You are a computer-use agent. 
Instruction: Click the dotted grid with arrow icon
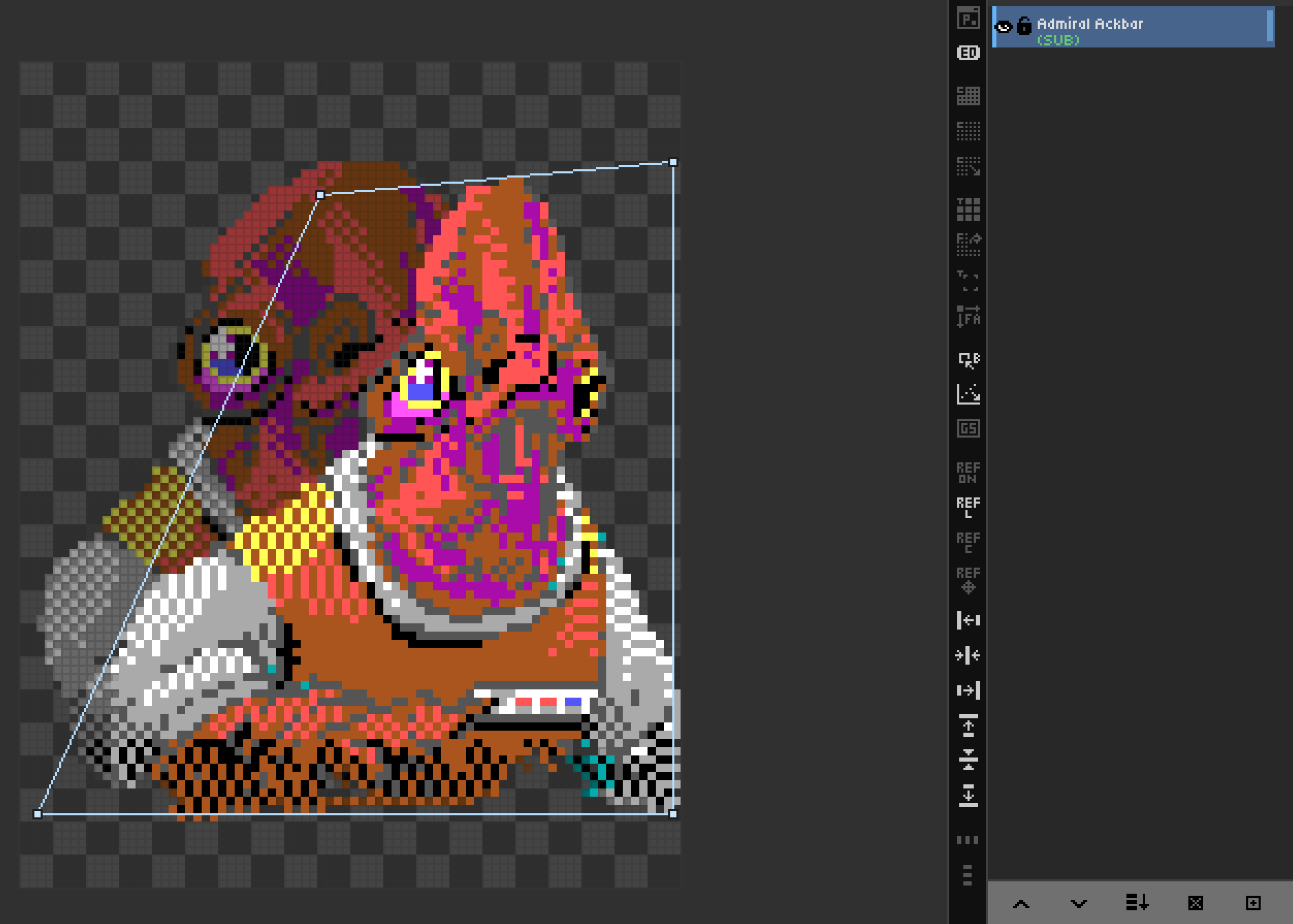click(x=968, y=166)
